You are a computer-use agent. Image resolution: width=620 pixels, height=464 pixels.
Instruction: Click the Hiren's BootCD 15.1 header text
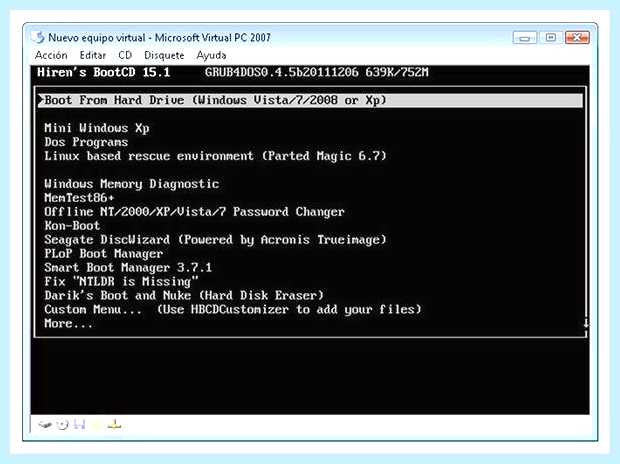pos(104,72)
